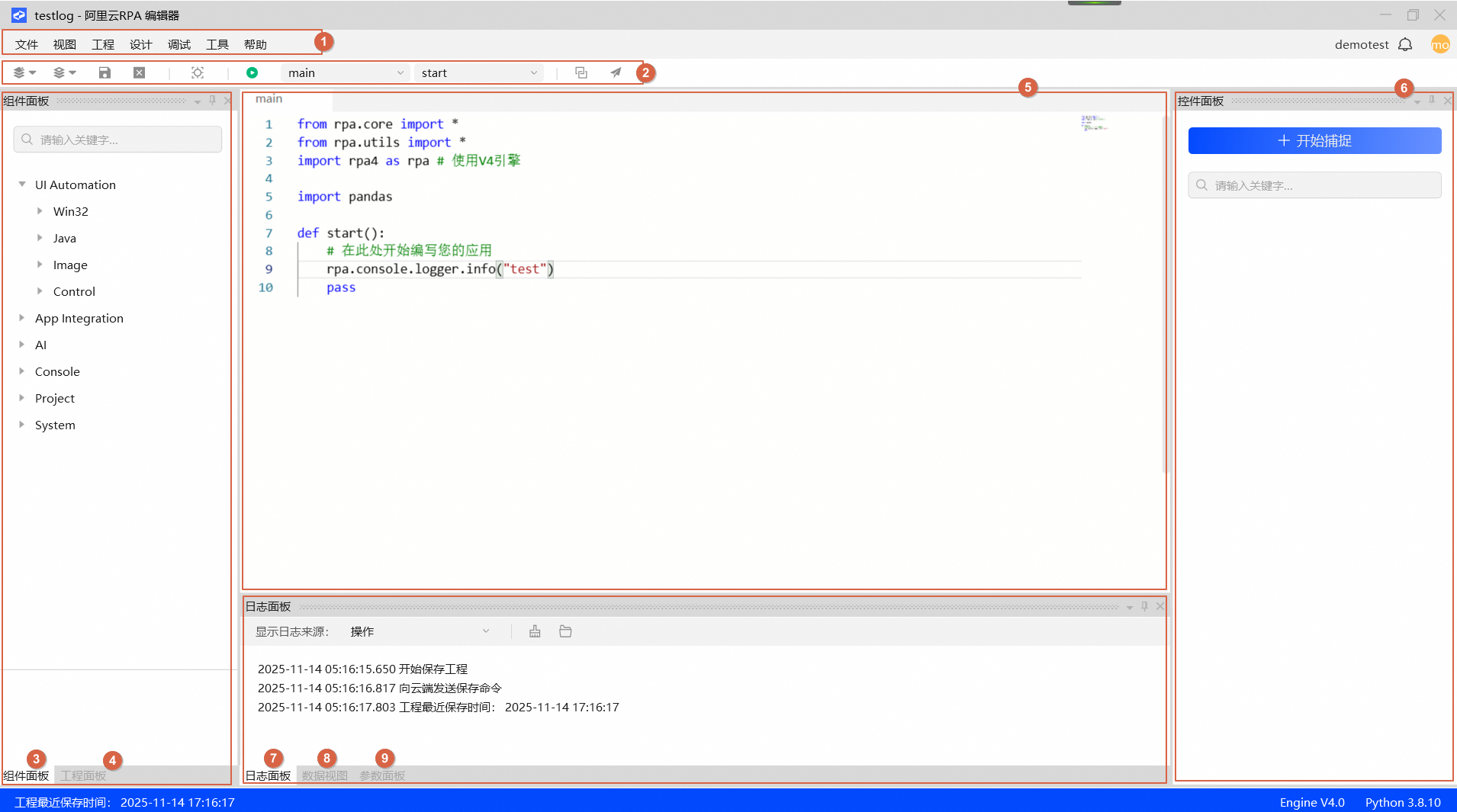Click demotest account name
The width and height of the screenshot is (1457, 812).
[1362, 44]
